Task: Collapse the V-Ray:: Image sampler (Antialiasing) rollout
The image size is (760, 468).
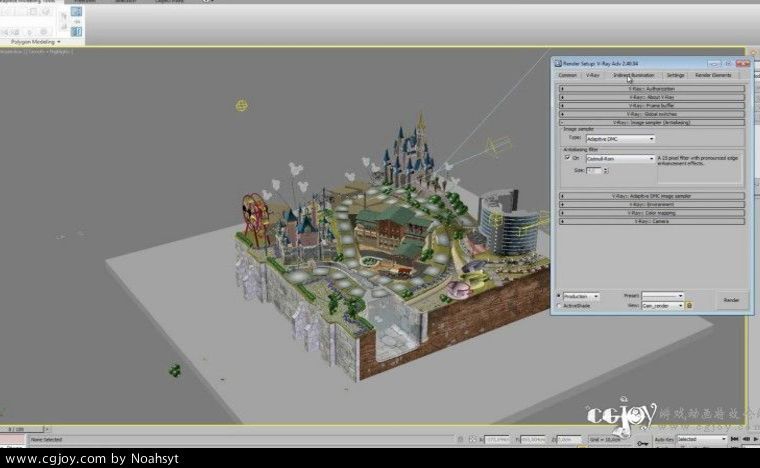Action: [652, 123]
